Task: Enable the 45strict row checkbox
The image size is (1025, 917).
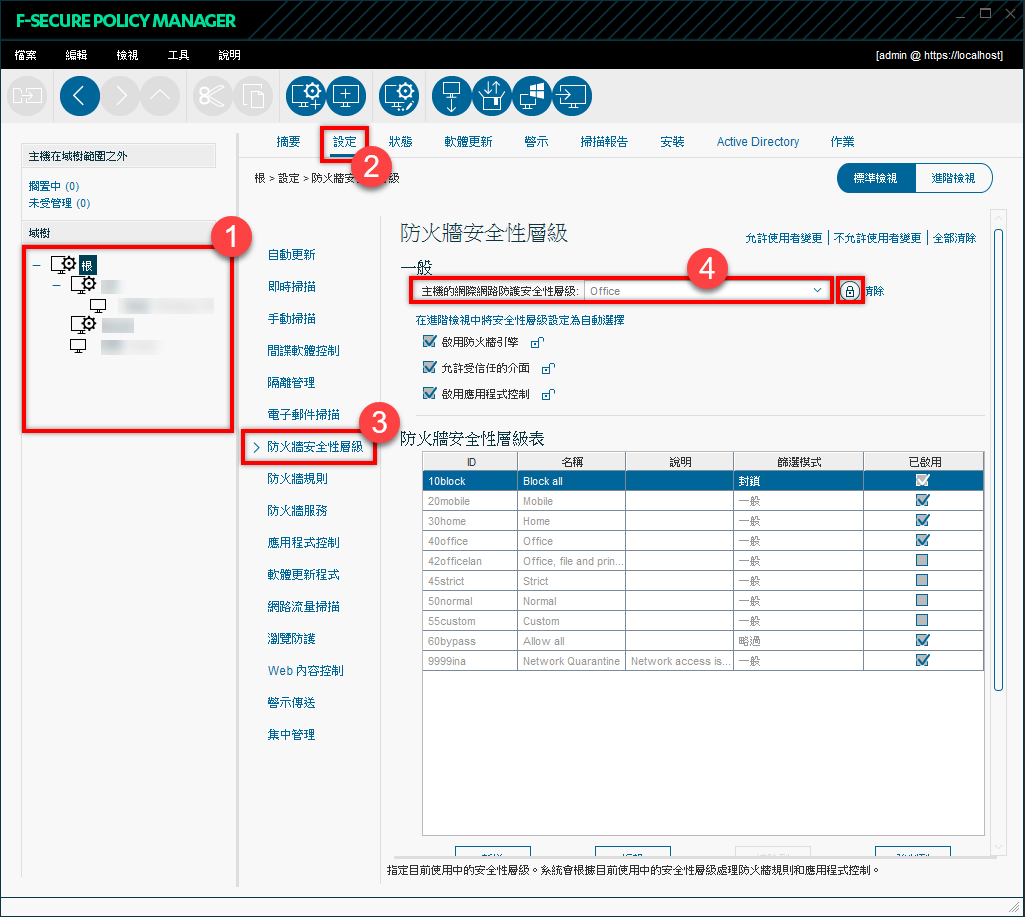Action: pos(922,580)
